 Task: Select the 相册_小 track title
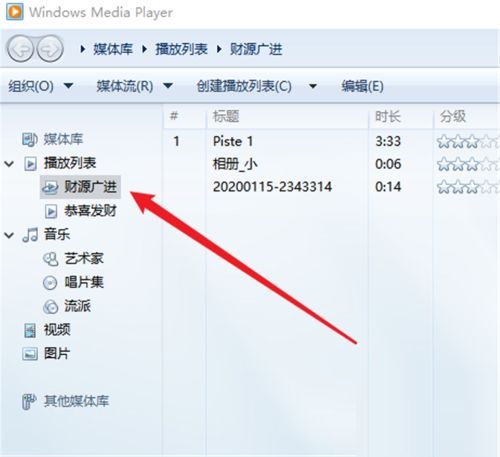[x=235, y=164]
